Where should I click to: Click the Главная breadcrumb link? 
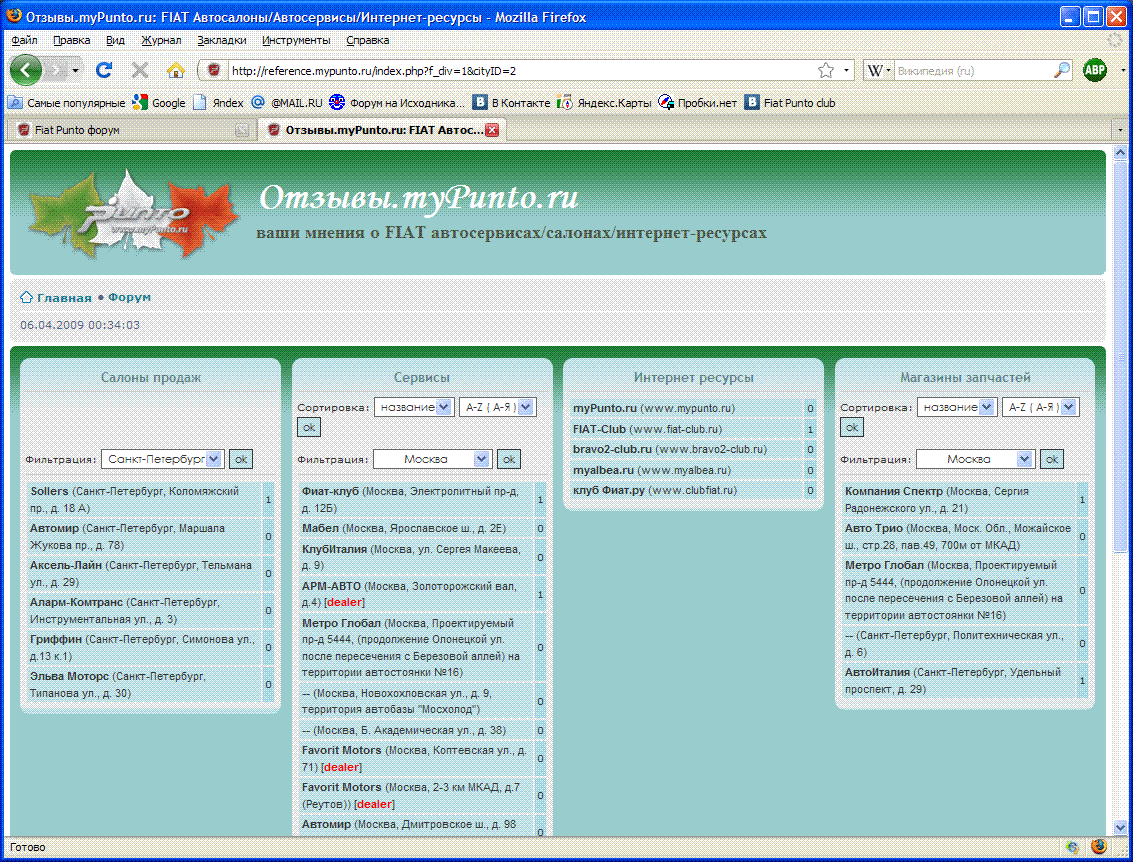coord(64,298)
